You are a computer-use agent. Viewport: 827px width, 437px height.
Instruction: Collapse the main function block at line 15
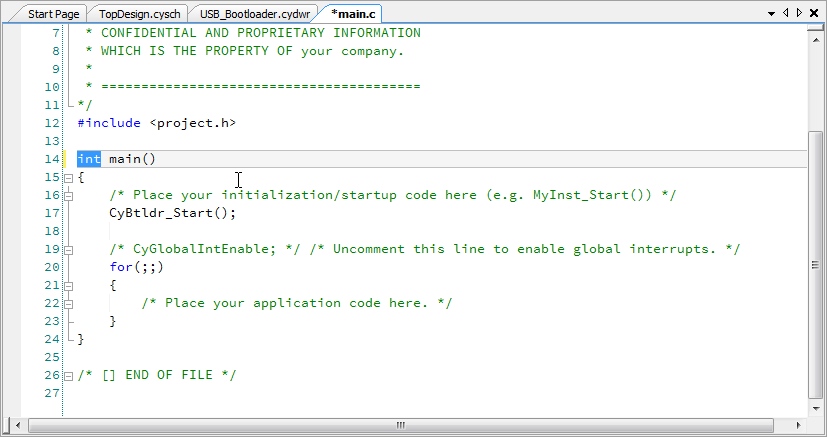click(x=68, y=178)
